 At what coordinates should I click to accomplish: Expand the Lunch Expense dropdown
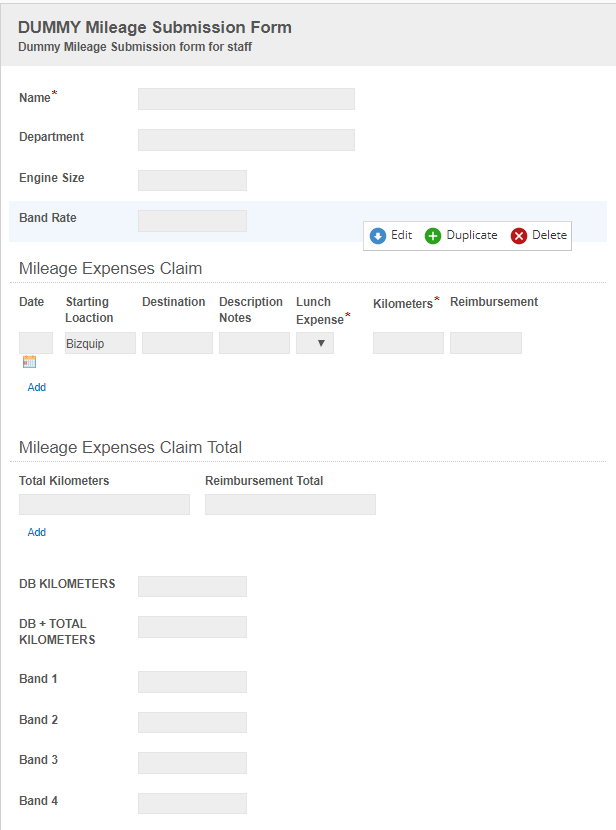coord(315,343)
